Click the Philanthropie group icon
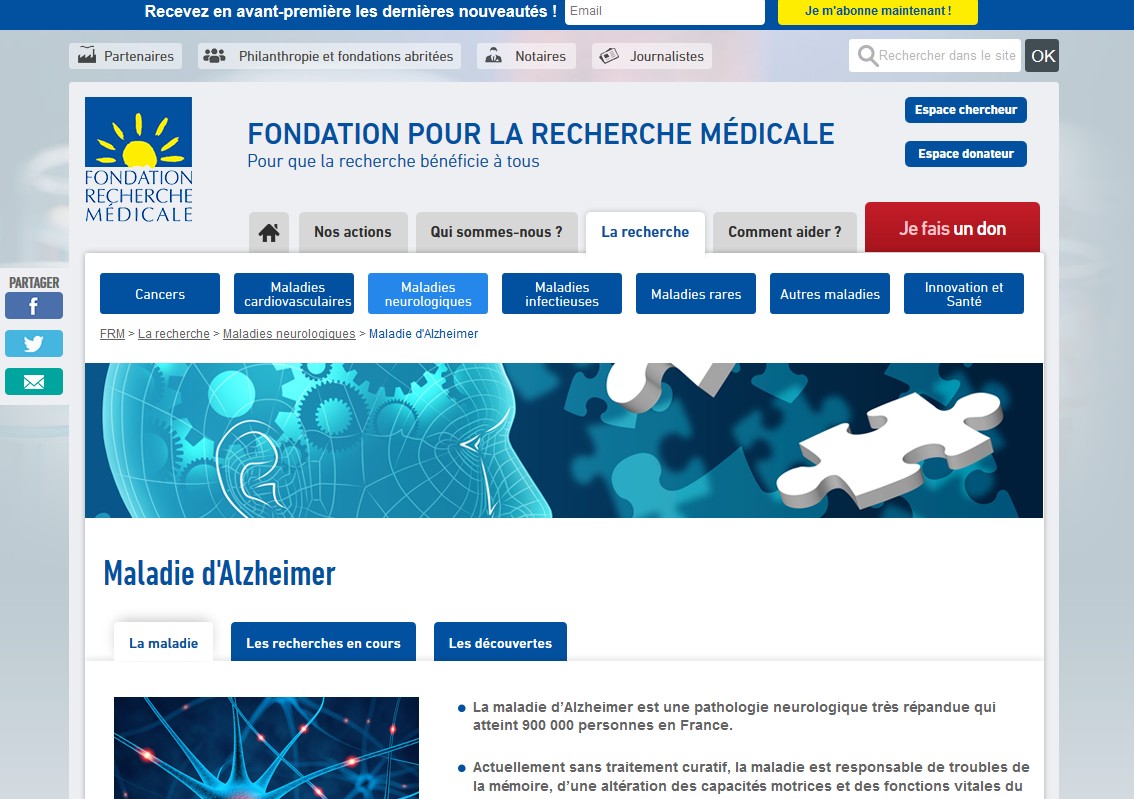The height and width of the screenshot is (799, 1134). (214, 56)
